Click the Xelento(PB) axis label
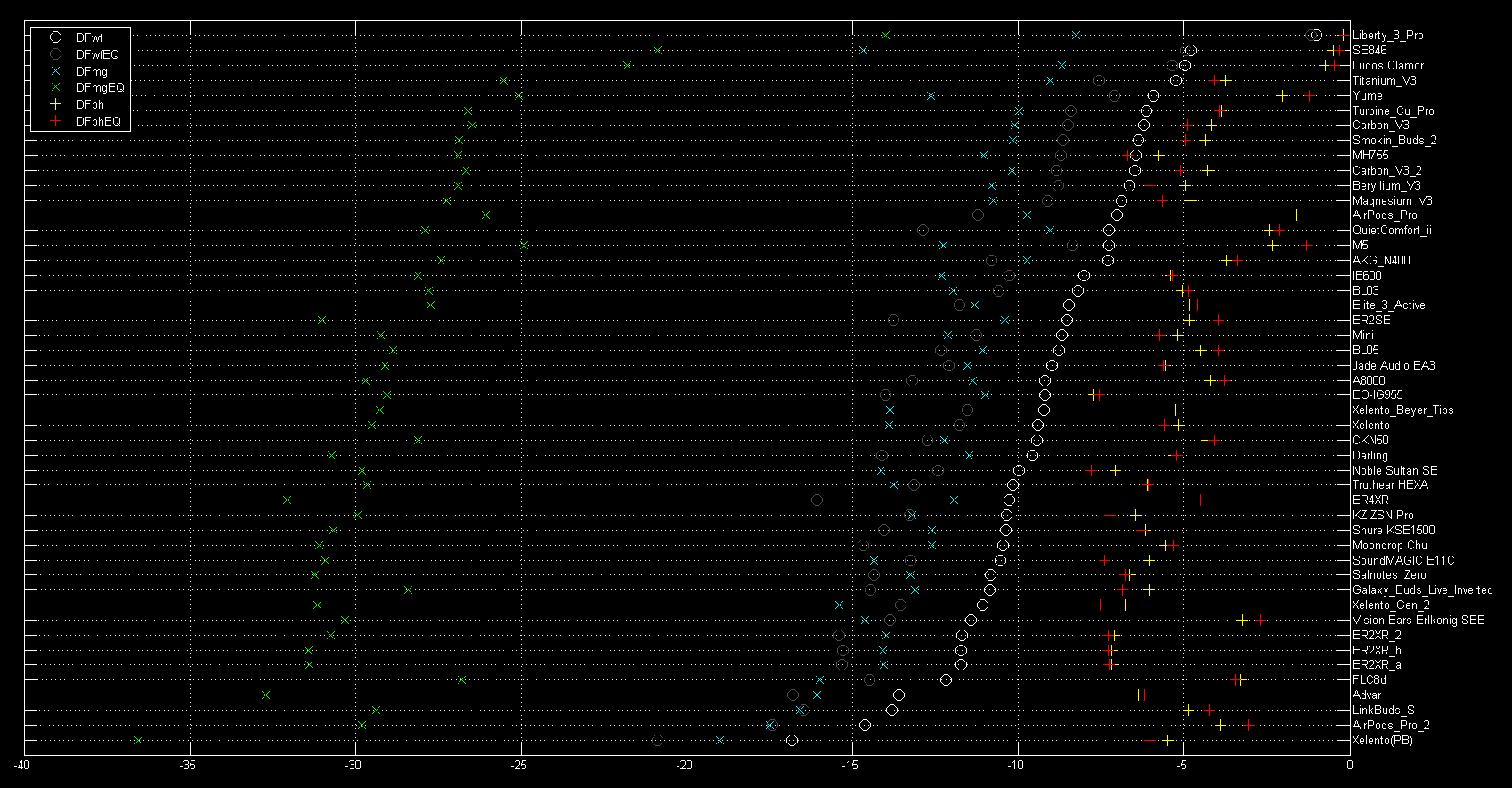Image resolution: width=1512 pixels, height=788 pixels. click(1382, 740)
